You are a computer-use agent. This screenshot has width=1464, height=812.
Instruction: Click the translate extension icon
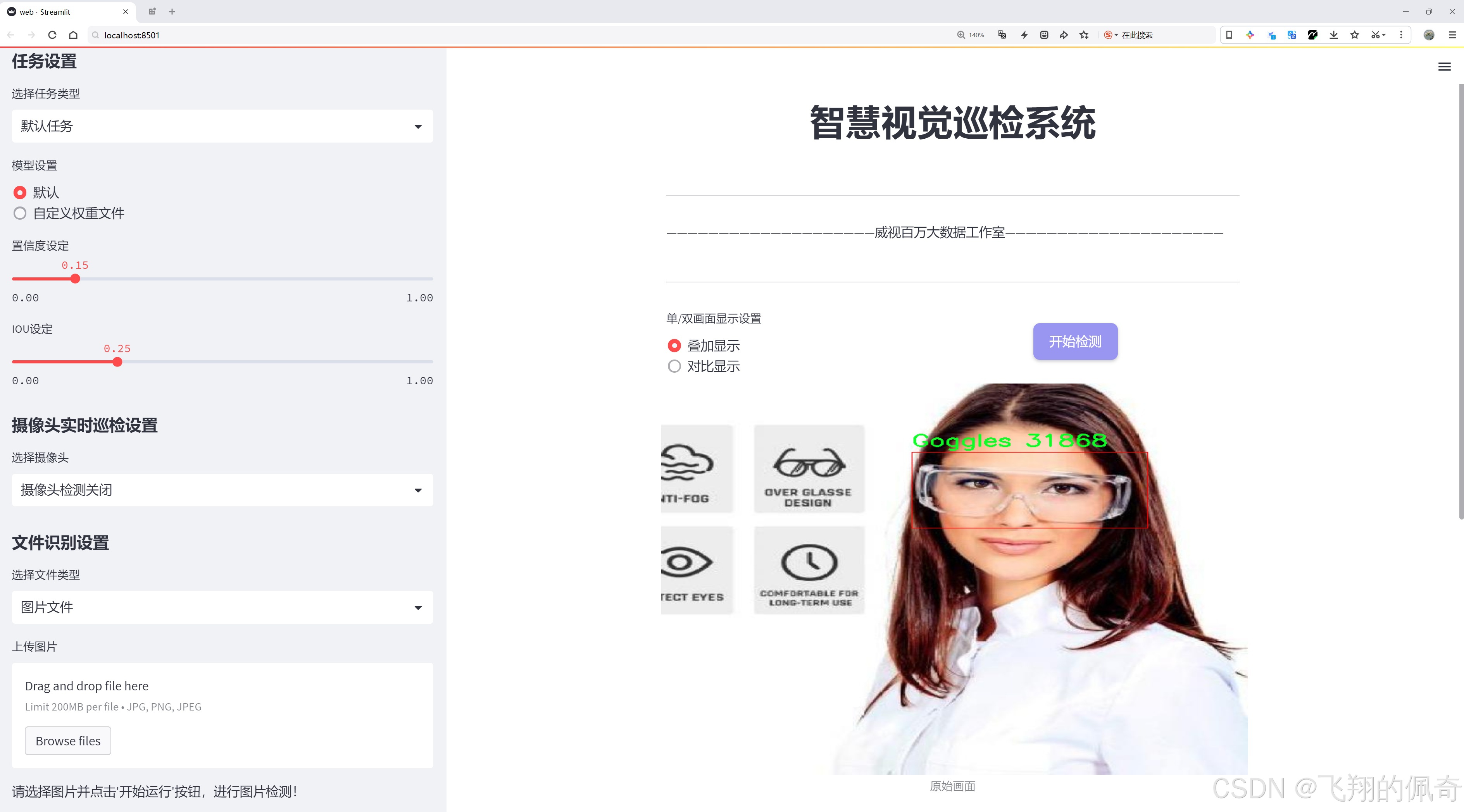click(x=1291, y=34)
